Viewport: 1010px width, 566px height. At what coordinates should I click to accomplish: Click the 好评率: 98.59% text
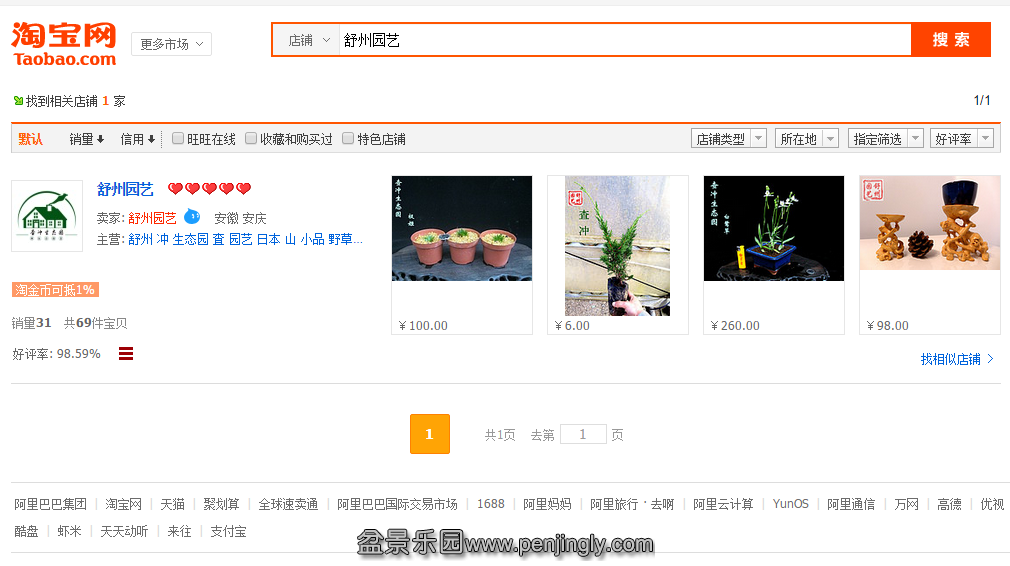point(56,354)
